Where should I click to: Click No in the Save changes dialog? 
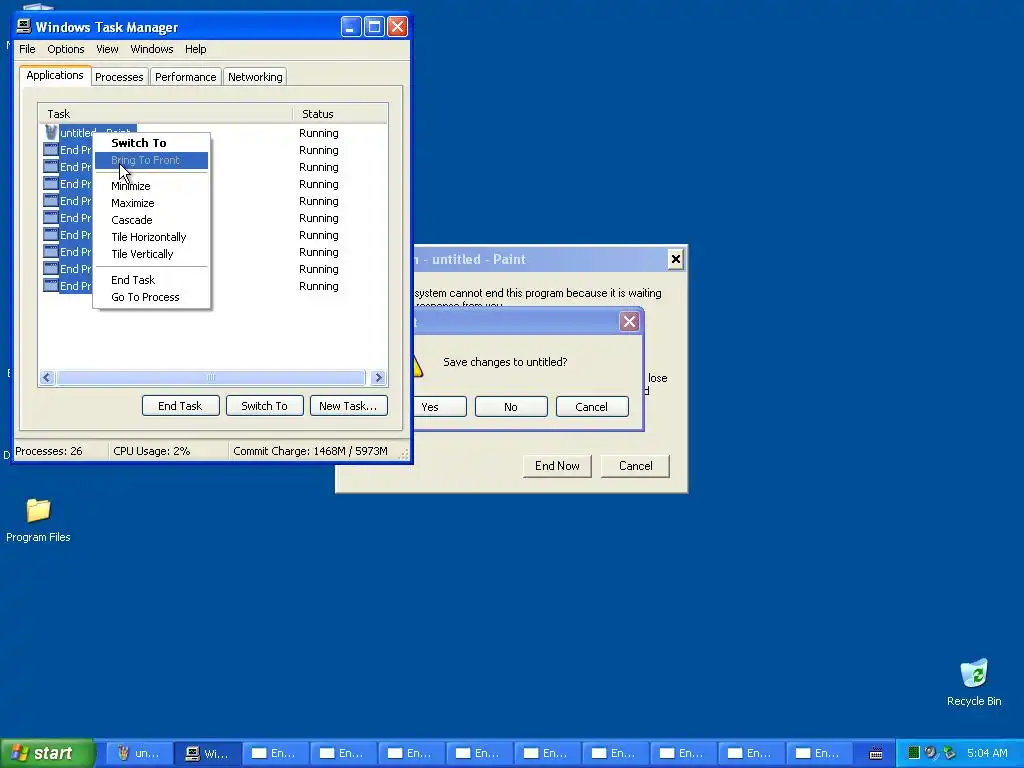point(511,406)
